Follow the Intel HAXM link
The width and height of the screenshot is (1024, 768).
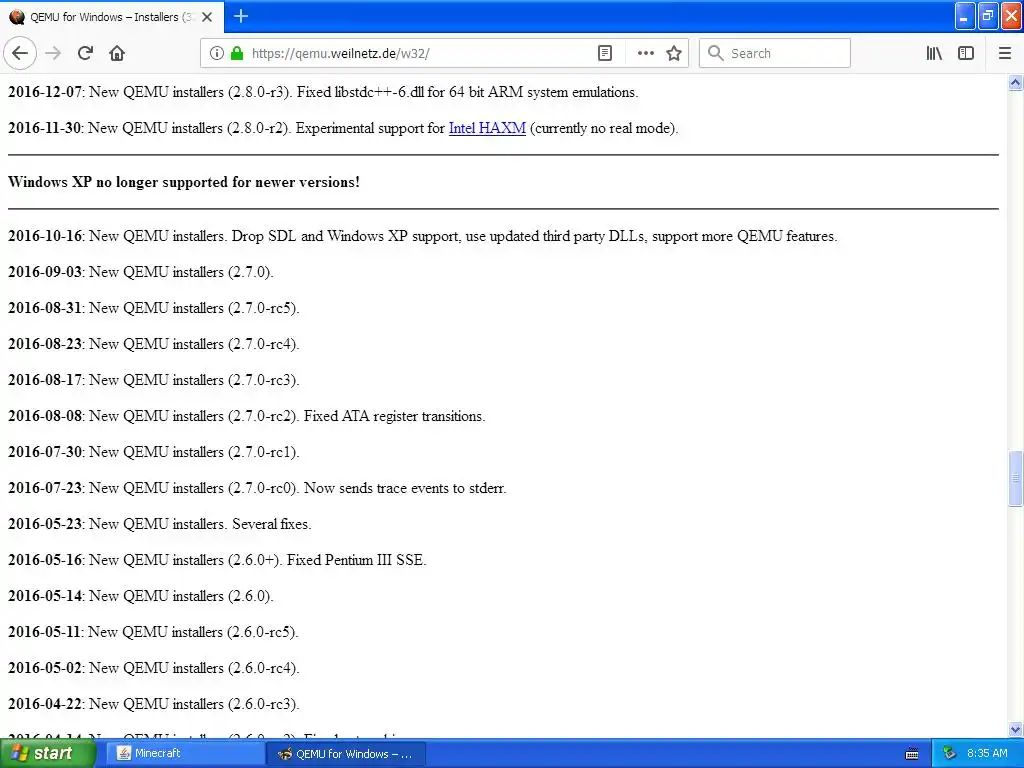(487, 128)
